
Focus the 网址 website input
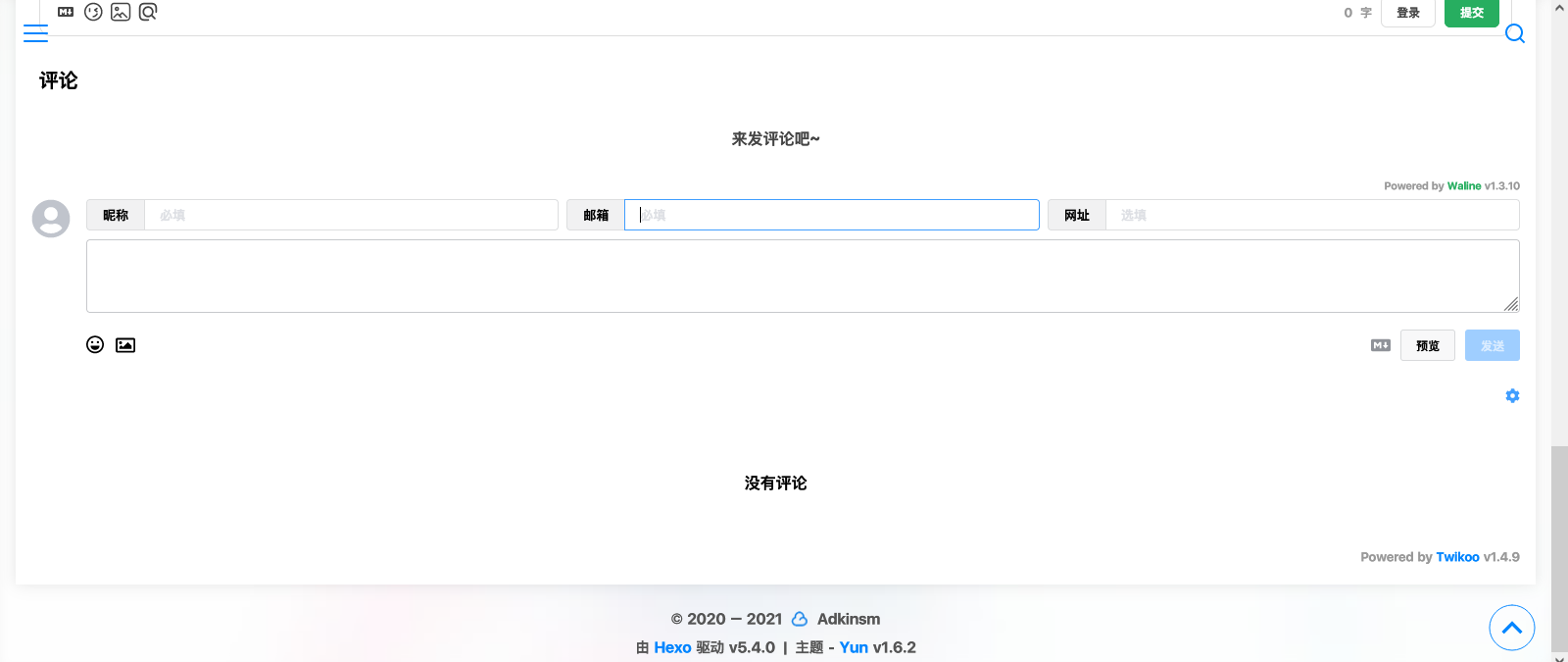pyautogui.click(x=1312, y=215)
